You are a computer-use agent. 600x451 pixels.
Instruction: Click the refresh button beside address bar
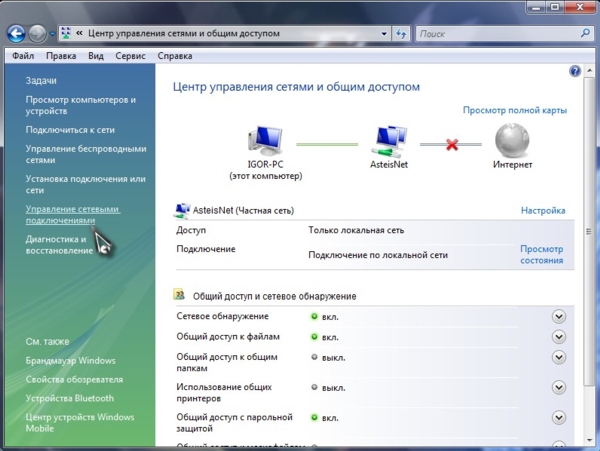pyautogui.click(x=401, y=34)
